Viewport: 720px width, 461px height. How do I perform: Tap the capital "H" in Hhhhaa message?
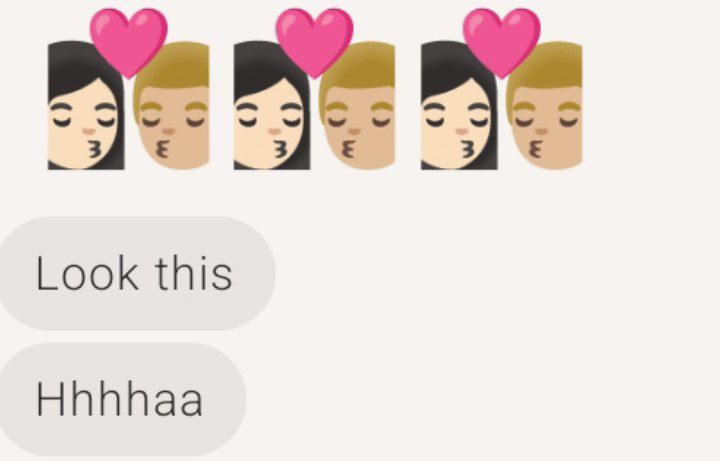(49, 399)
